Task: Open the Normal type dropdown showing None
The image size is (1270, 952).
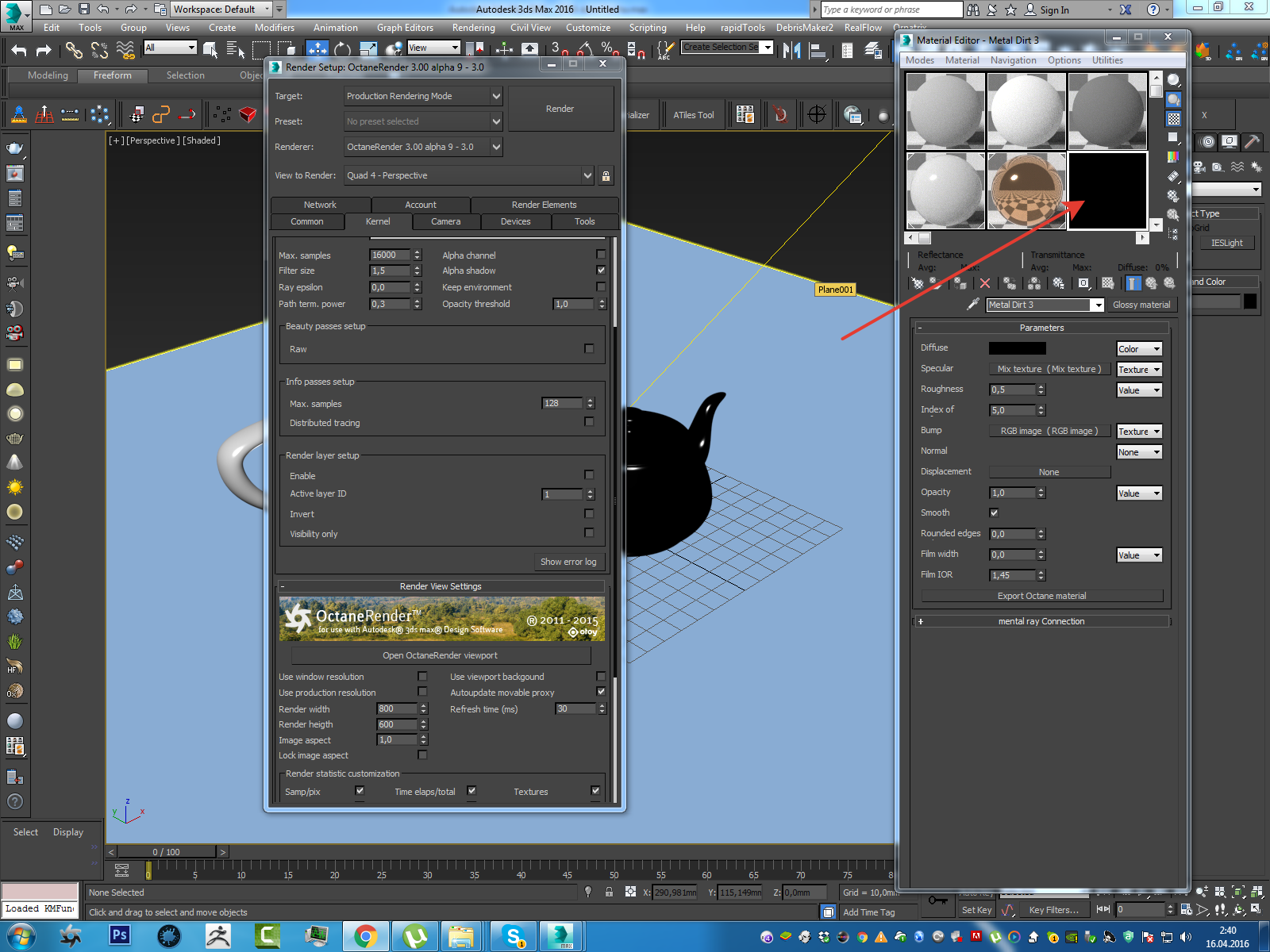Action: pyautogui.click(x=1139, y=452)
